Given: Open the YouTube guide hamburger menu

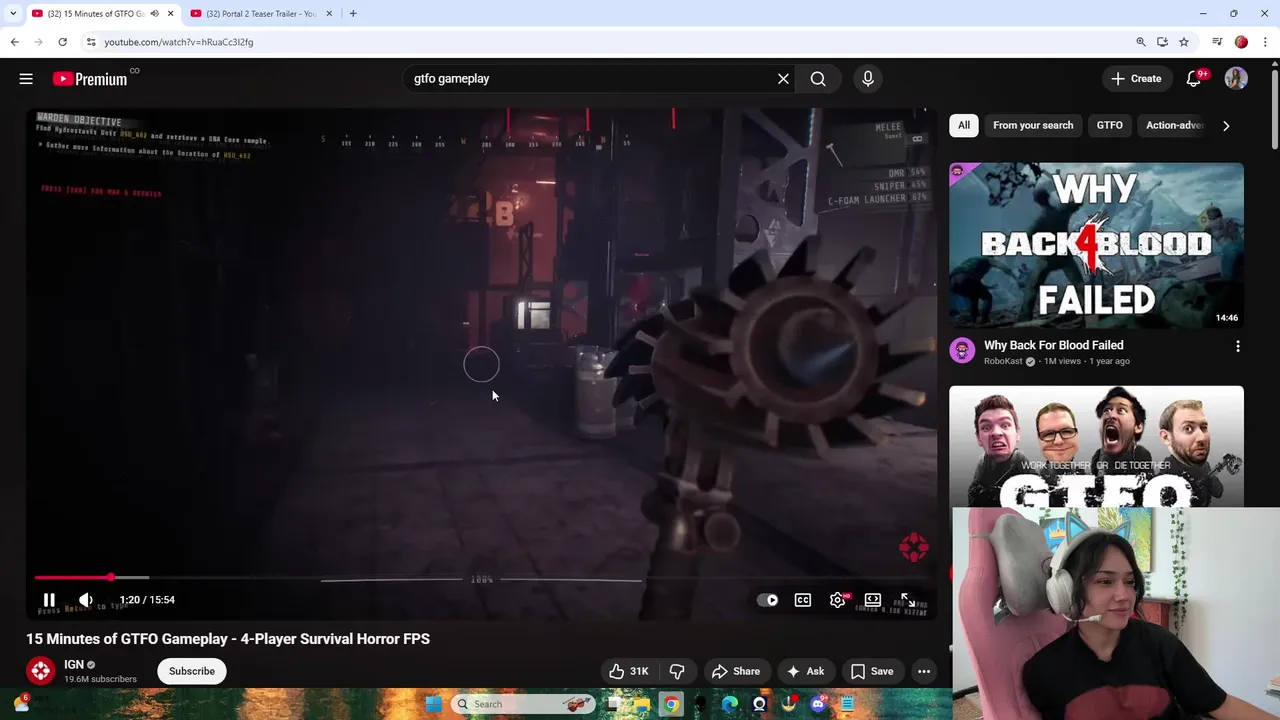Looking at the screenshot, I should pyautogui.click(x=26, y=79).
